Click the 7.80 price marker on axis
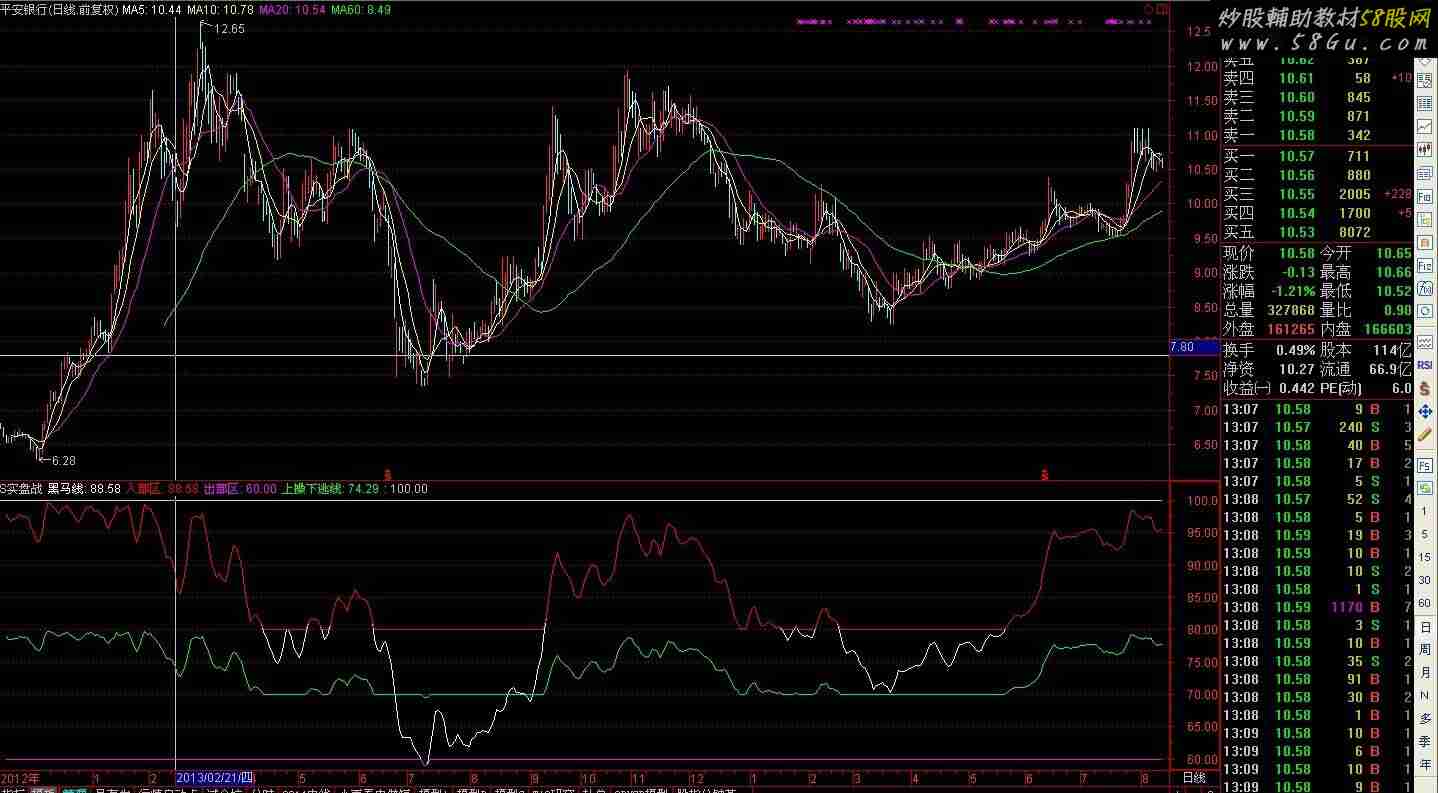Screen dimensions: 1438x793 pyautogui.click(x=1181, y=348)
